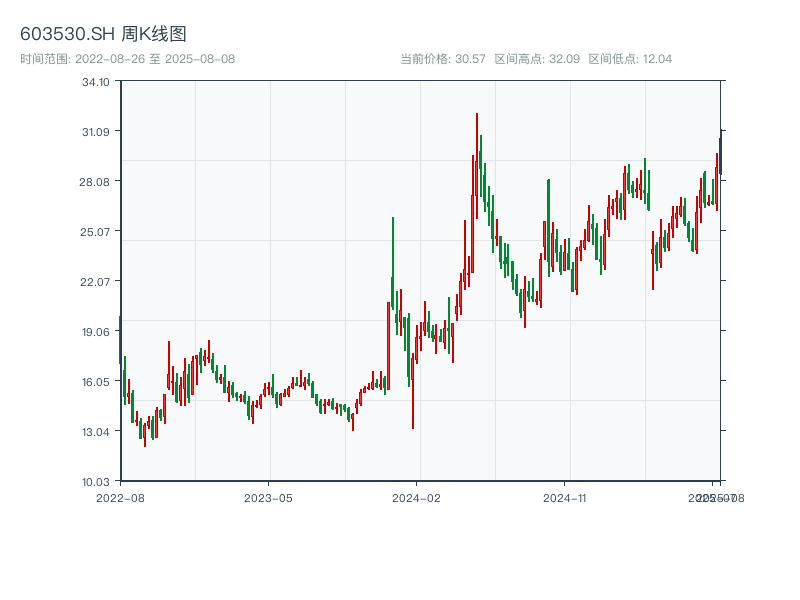The image size is (800, 600).
Task: Click the y-axis label 19.06
Action: click(96, 332)
